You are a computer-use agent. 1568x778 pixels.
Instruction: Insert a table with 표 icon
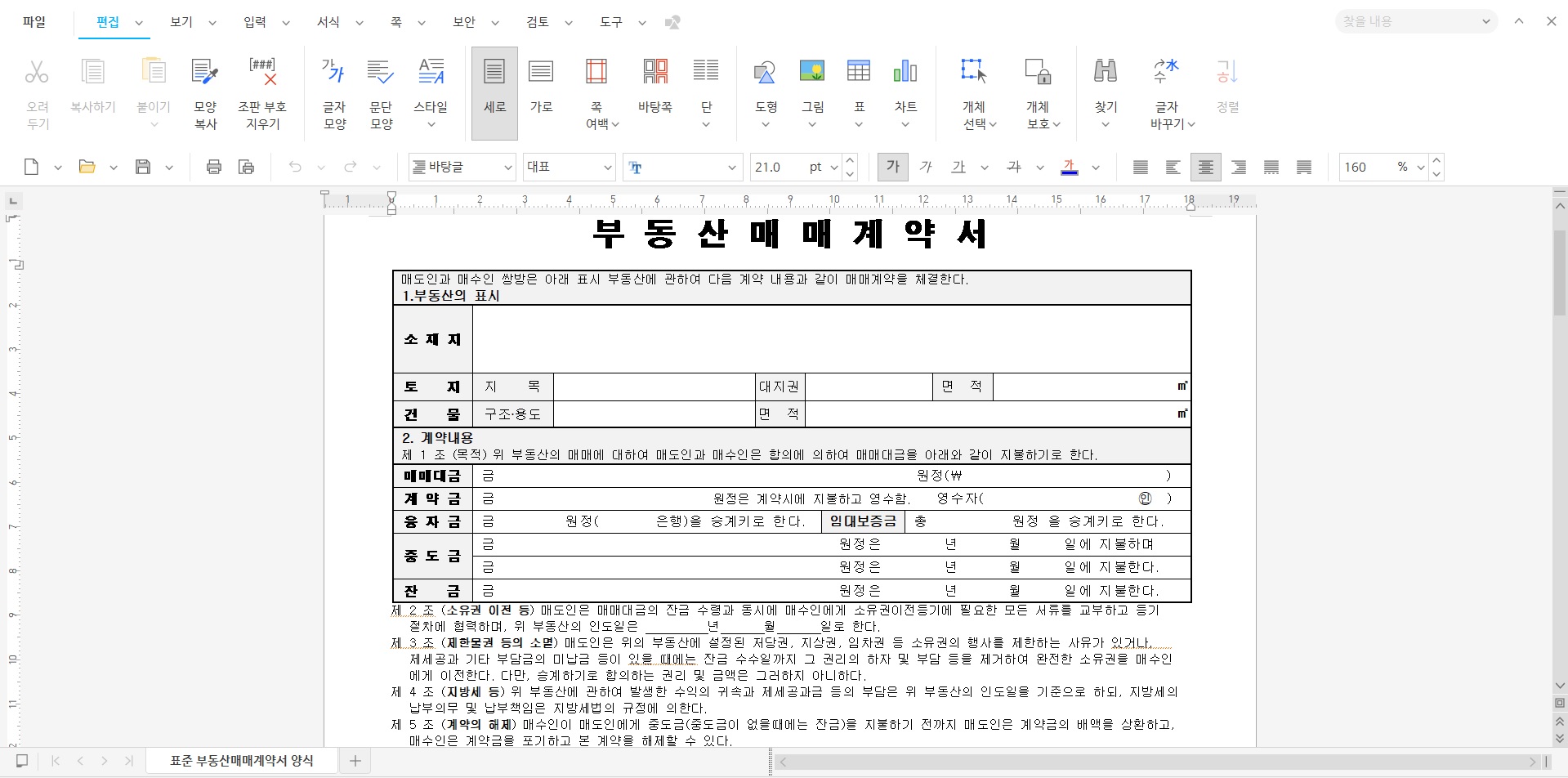(x=859, y=72)
